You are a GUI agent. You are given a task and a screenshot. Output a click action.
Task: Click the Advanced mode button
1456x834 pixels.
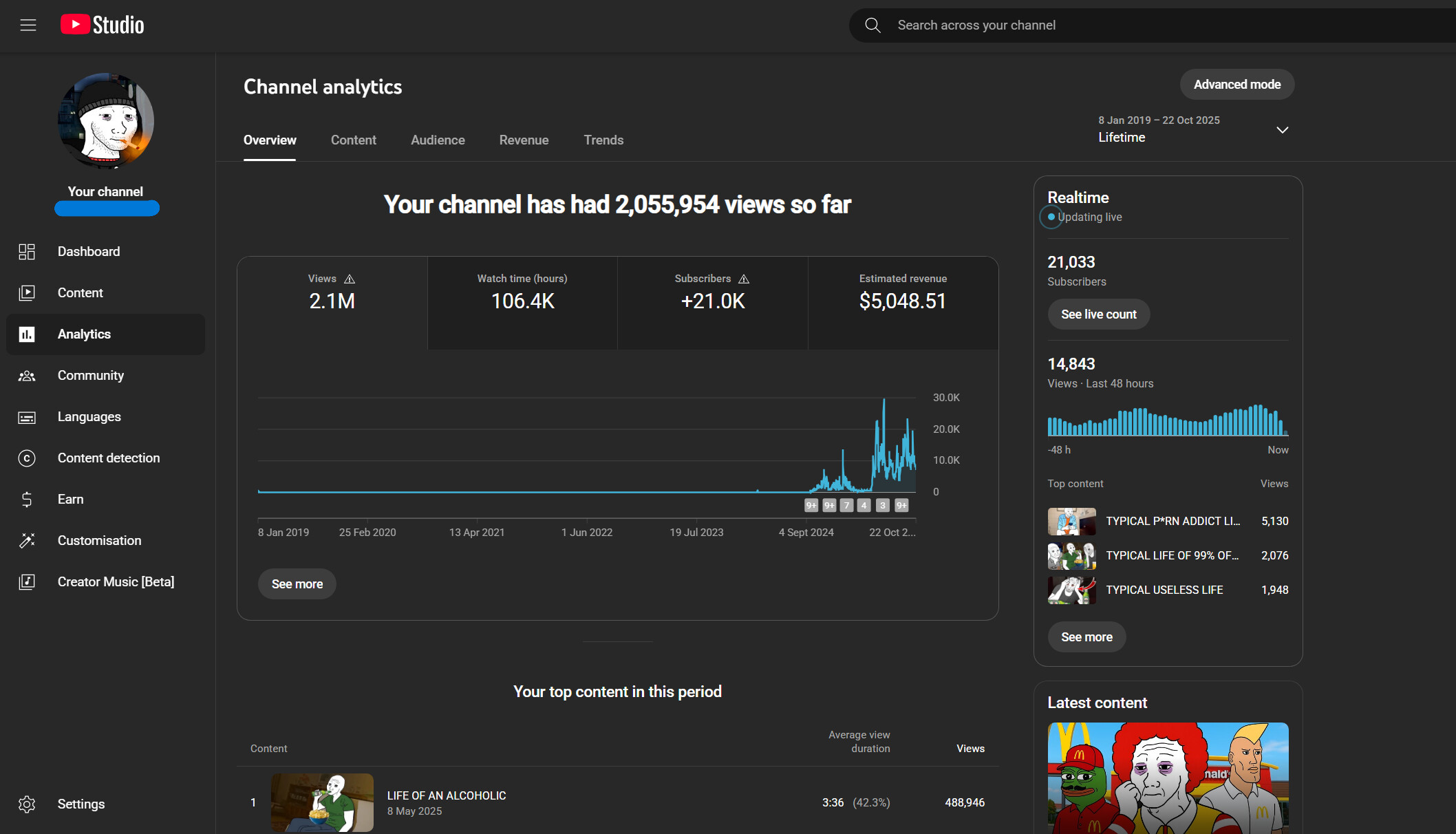coord(1236,85)
